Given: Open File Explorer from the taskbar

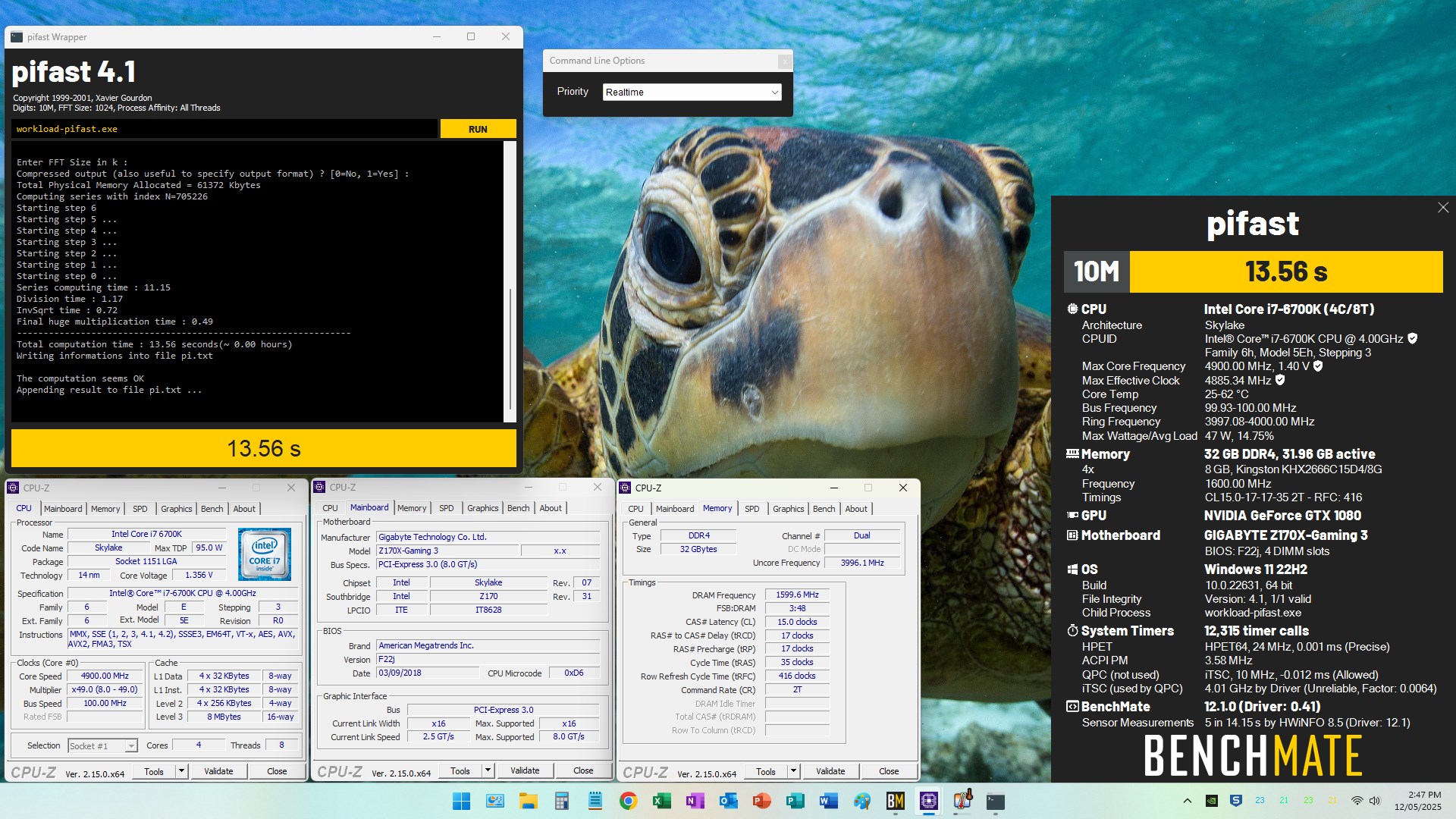Looking at the screenshot, I should tap(528, 801).
